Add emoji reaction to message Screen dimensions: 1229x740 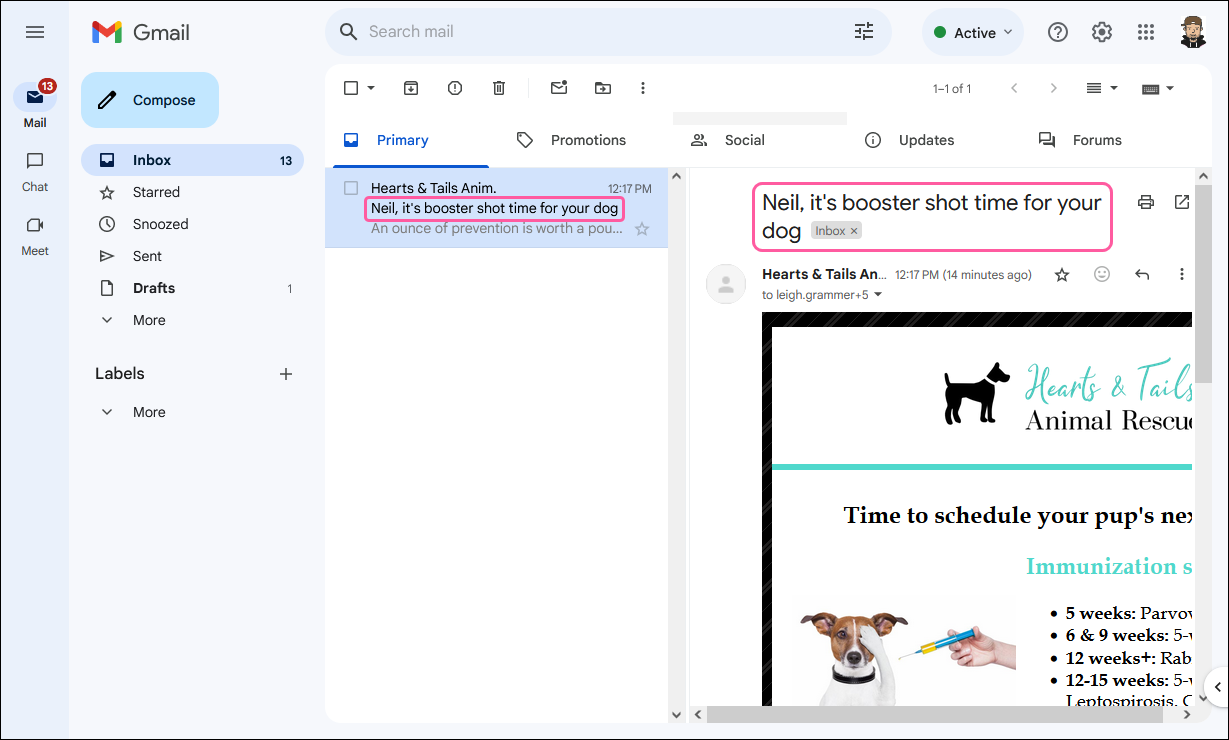1102,274
